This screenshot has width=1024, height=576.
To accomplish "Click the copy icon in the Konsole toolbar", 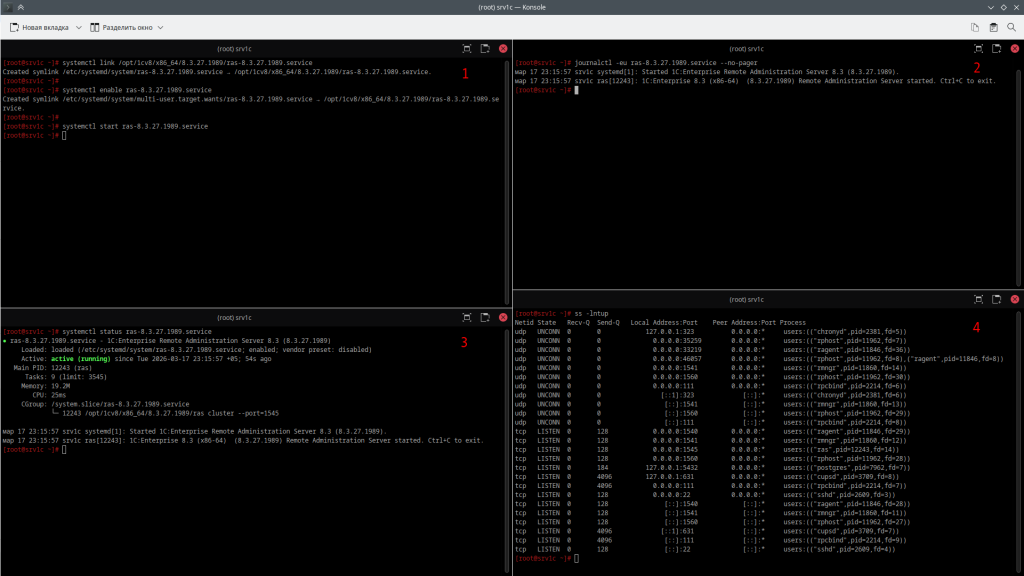I will click(975, 27).
